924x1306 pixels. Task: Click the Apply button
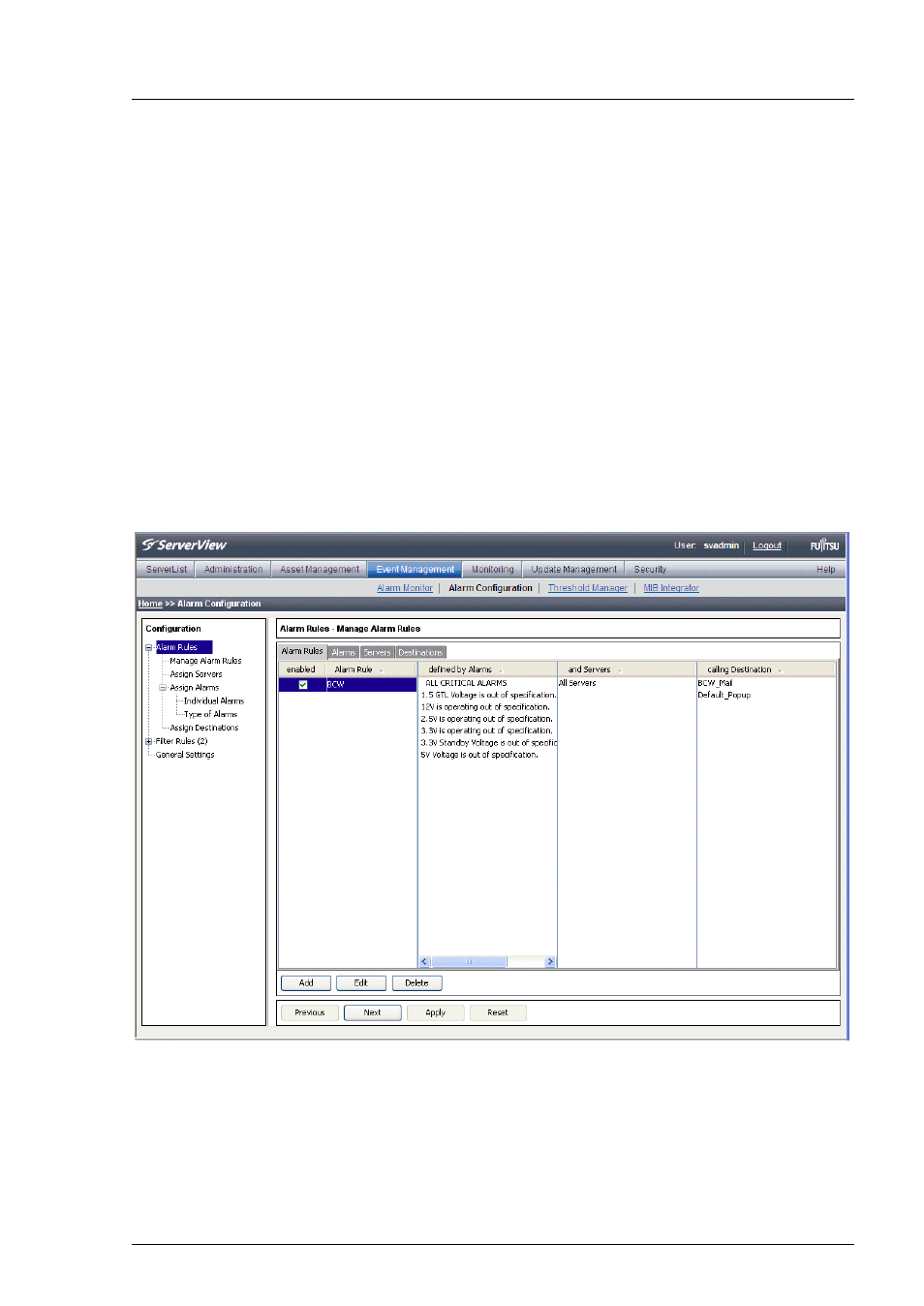(436, 1012)
